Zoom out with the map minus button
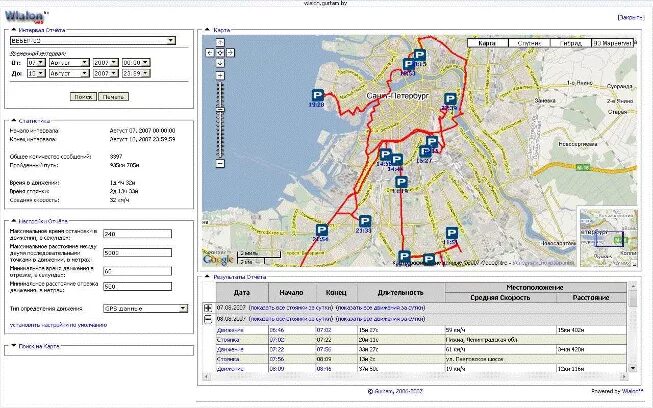The image size is (653, 408). pyautogui.click(x=220, y=164)
